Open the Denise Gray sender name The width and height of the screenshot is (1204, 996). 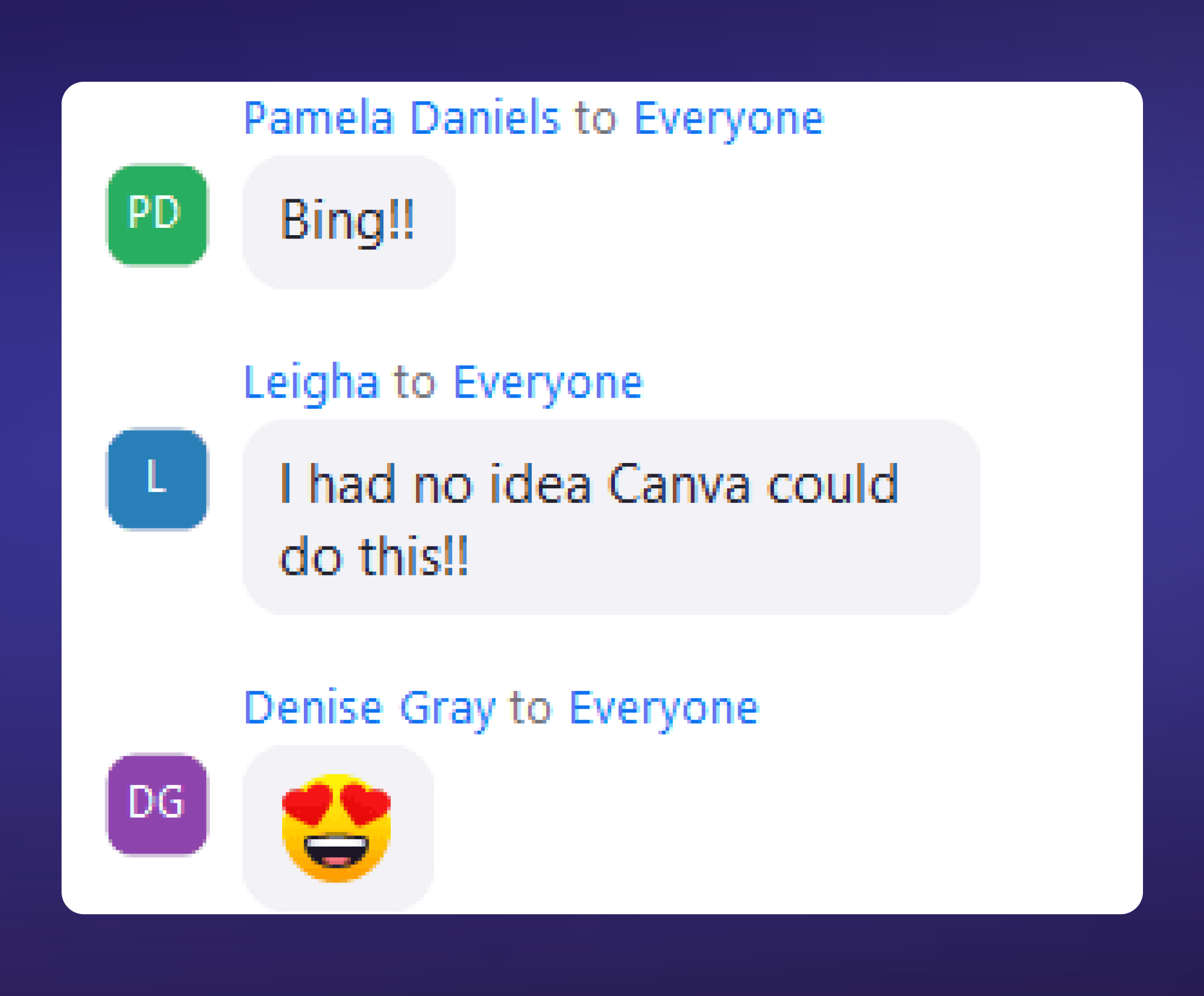(370, 708)
